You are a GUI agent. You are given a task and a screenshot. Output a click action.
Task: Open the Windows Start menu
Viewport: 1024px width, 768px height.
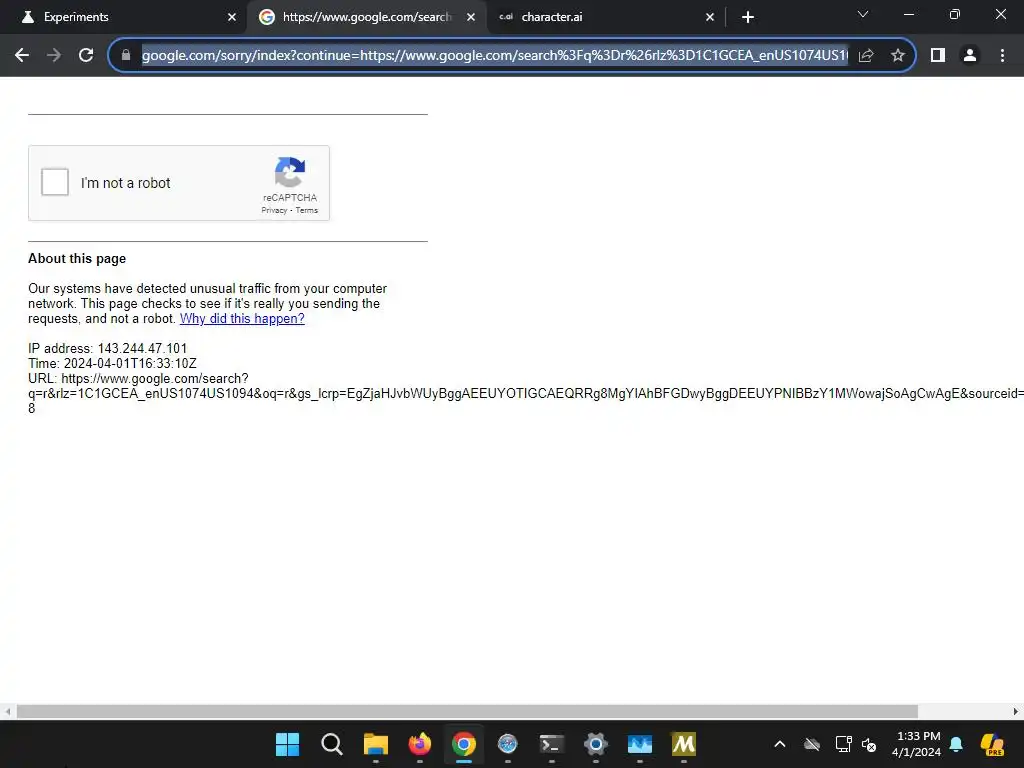(x=287, y=744)
